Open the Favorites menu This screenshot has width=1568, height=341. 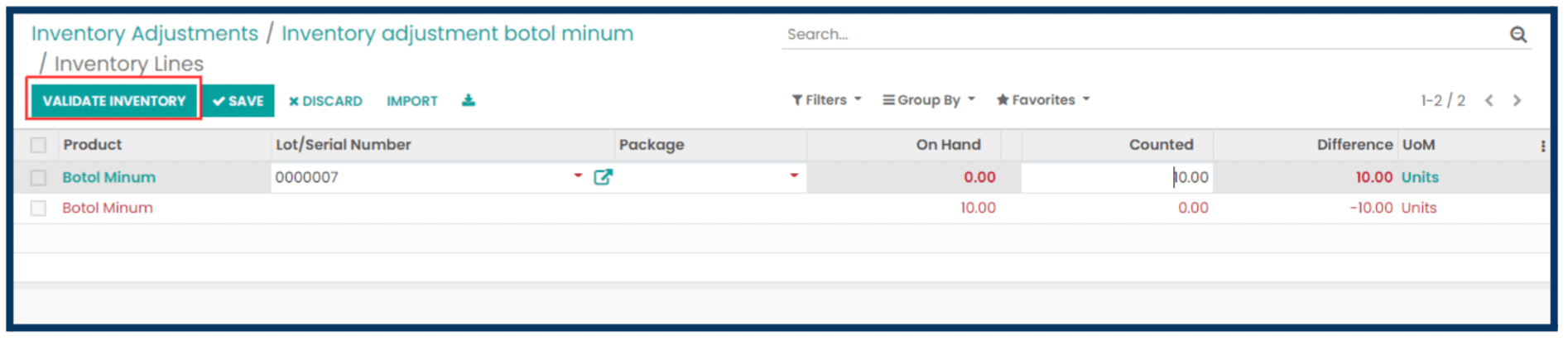pyautogui.click(x=1042, y=99)
